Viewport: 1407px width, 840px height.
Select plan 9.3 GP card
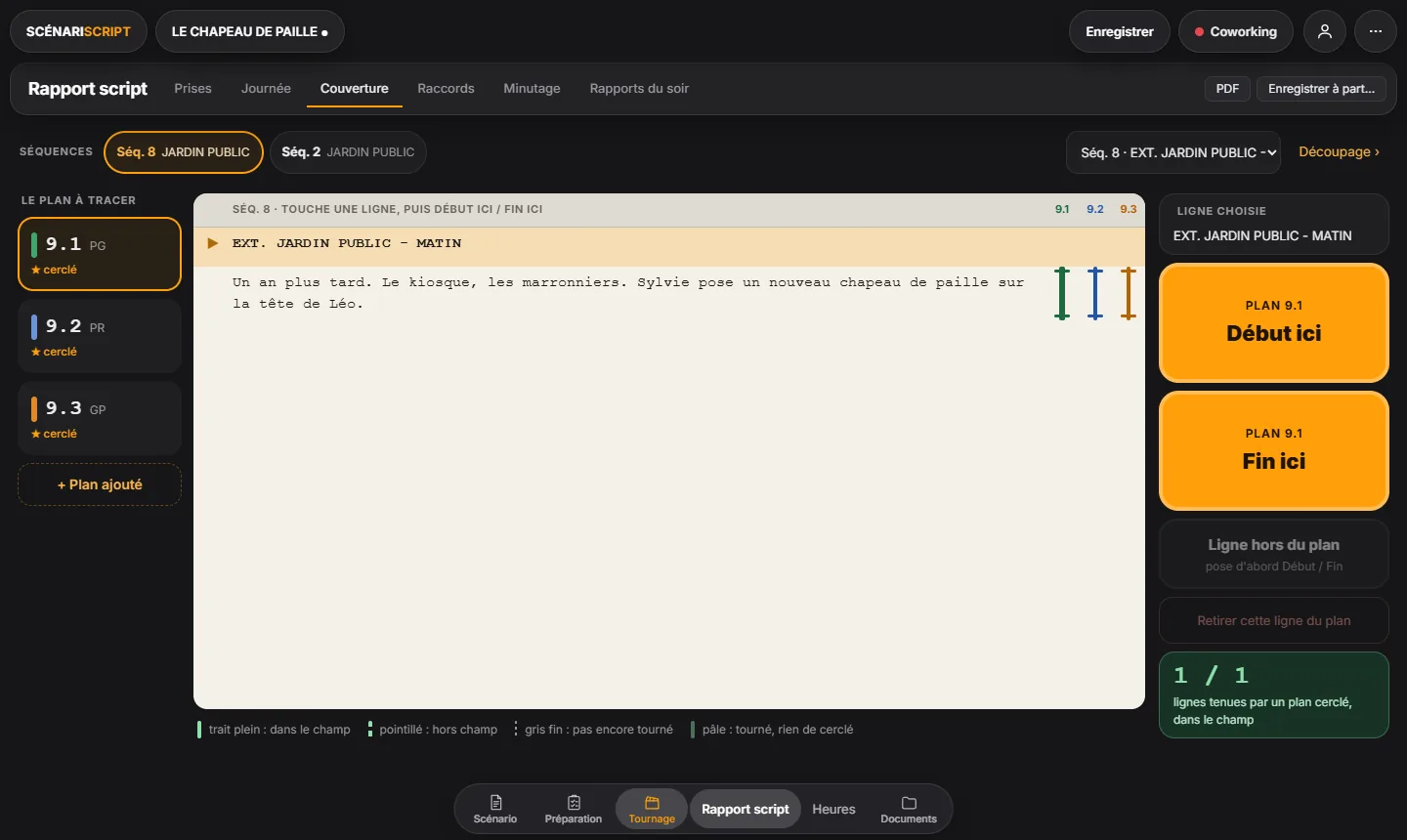tap(100, 418)
